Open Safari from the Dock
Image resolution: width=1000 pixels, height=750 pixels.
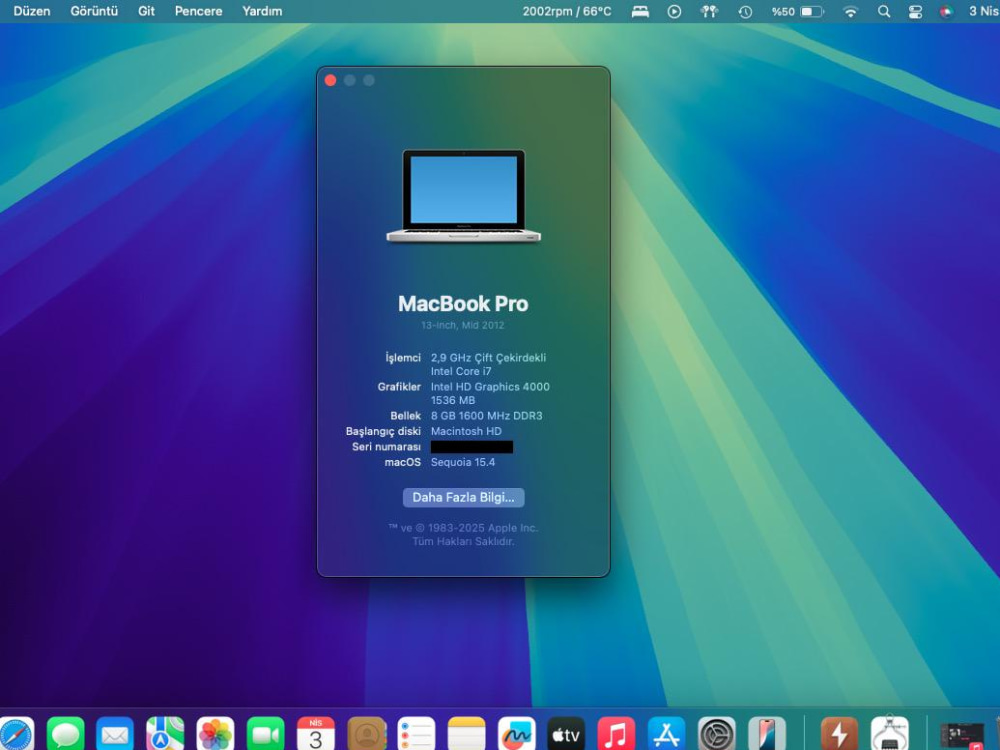(x=15, y=734)
